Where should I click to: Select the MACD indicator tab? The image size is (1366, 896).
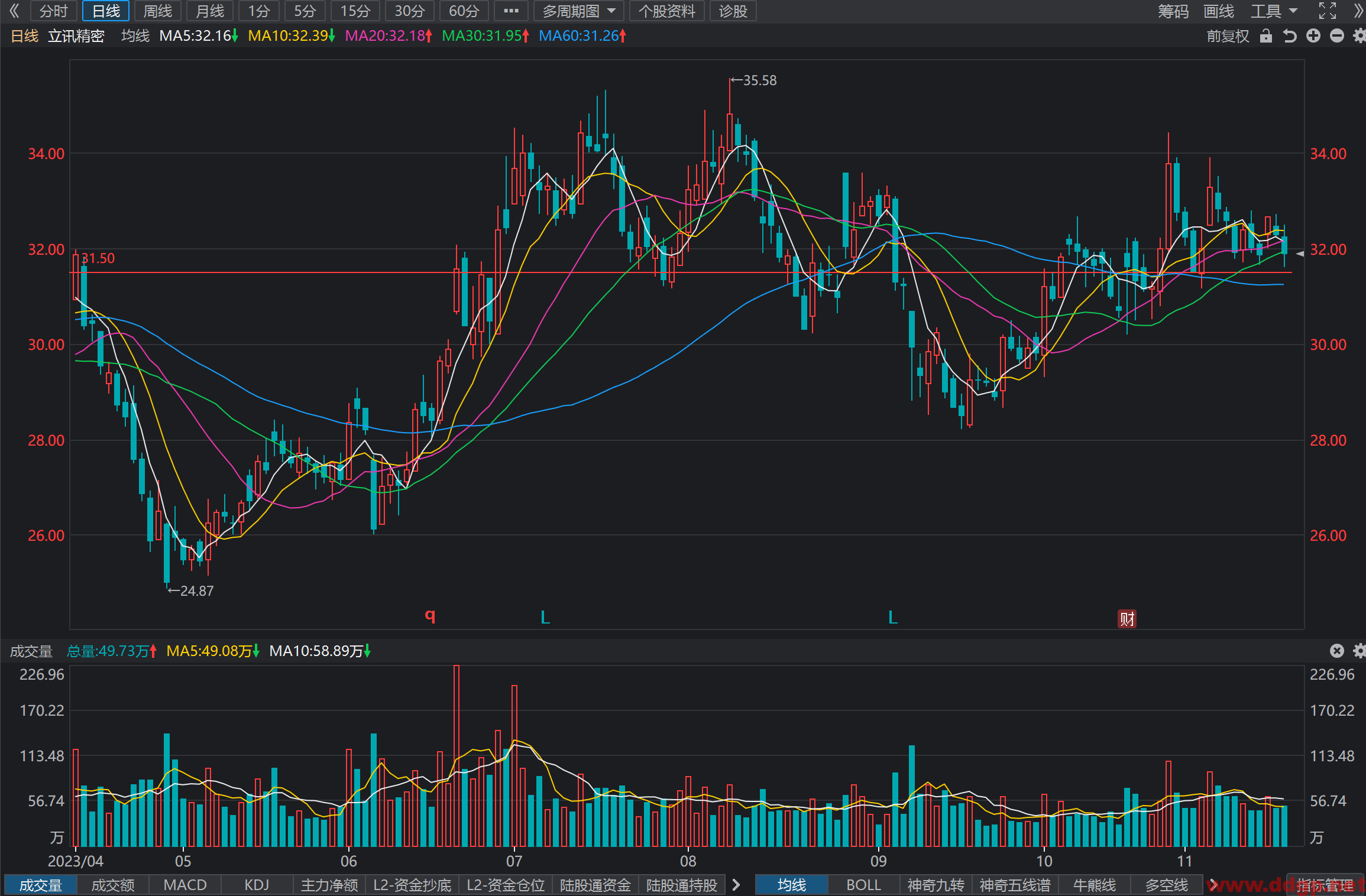tap(185, 885)
